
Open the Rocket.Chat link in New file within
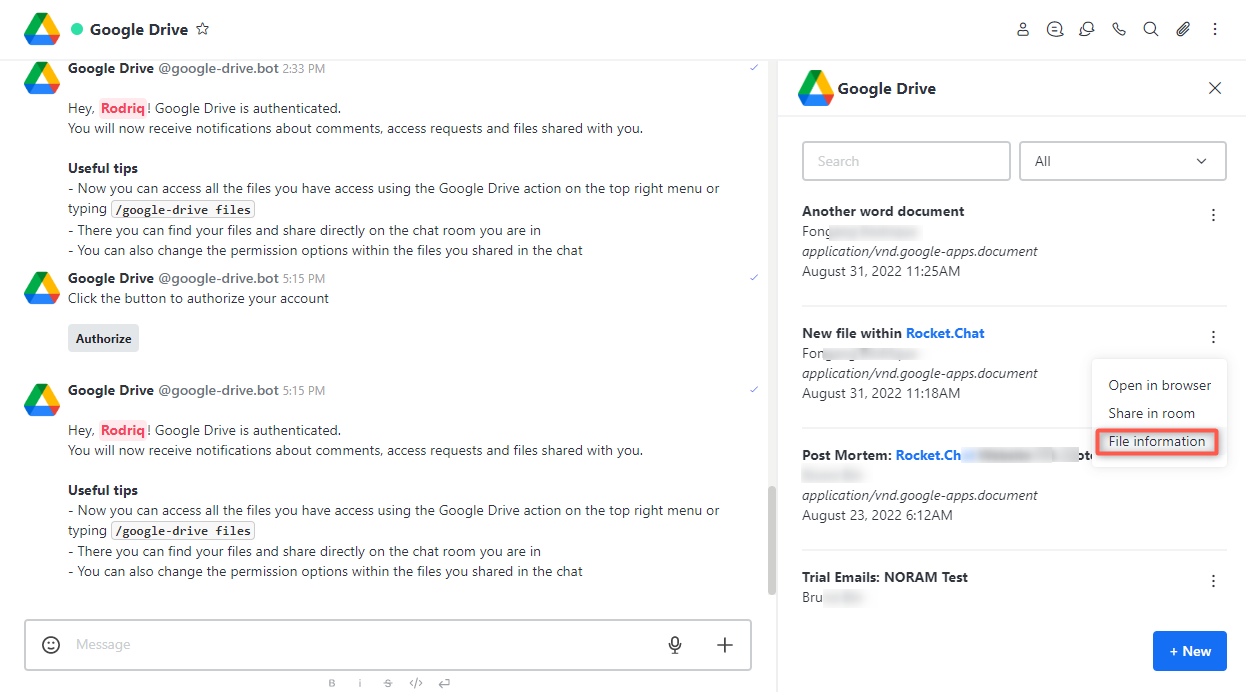click(x=945, y=333)
